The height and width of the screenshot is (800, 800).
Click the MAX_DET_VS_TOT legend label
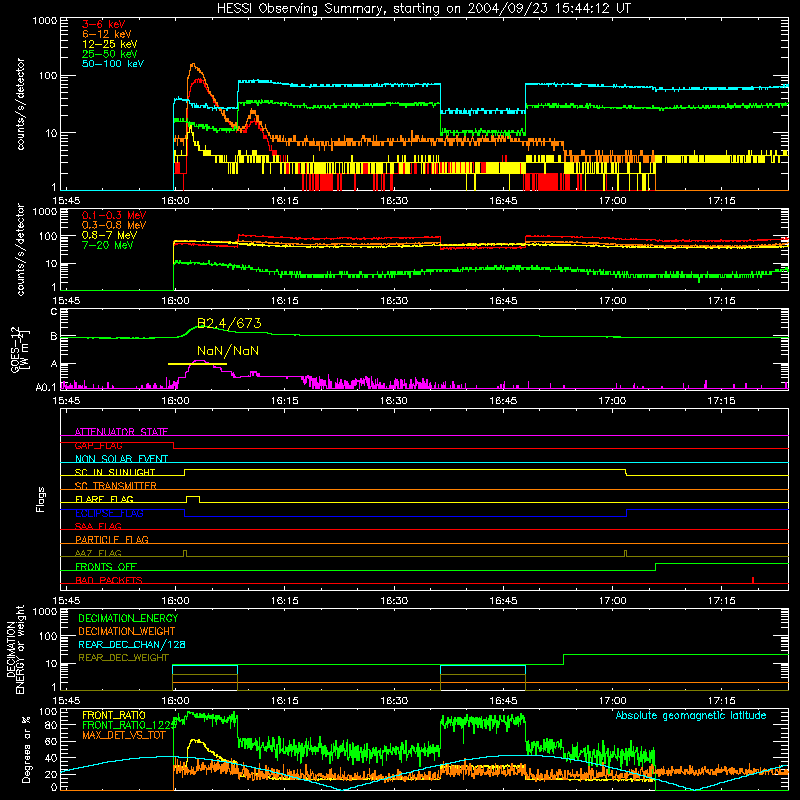124,735
